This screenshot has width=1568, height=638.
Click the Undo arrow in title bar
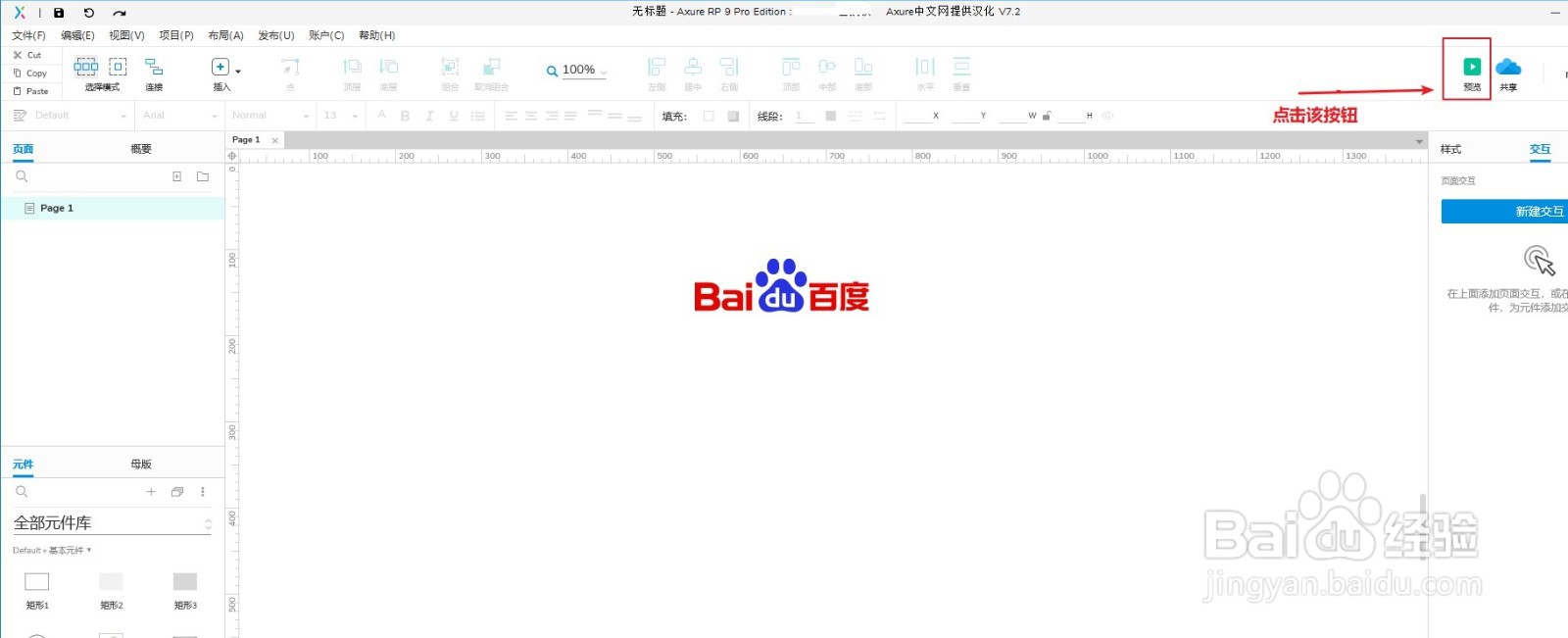89,13
